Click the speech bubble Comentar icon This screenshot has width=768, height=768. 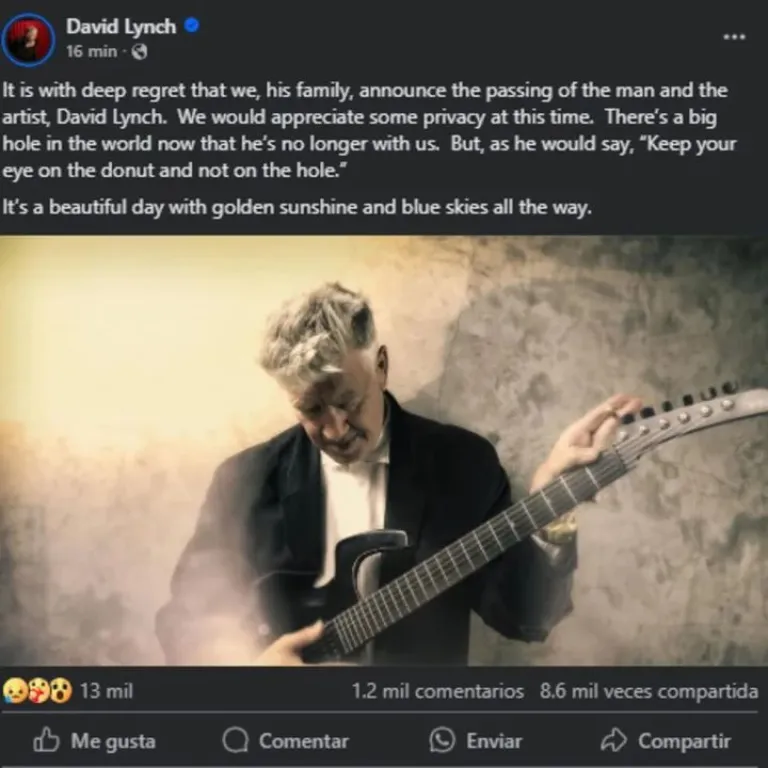[235, 740]
